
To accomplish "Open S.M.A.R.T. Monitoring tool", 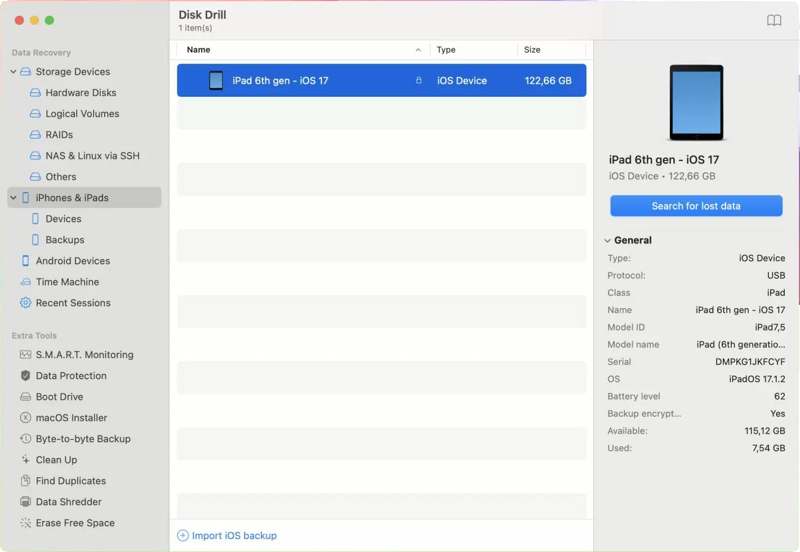I will pos(85,355).
